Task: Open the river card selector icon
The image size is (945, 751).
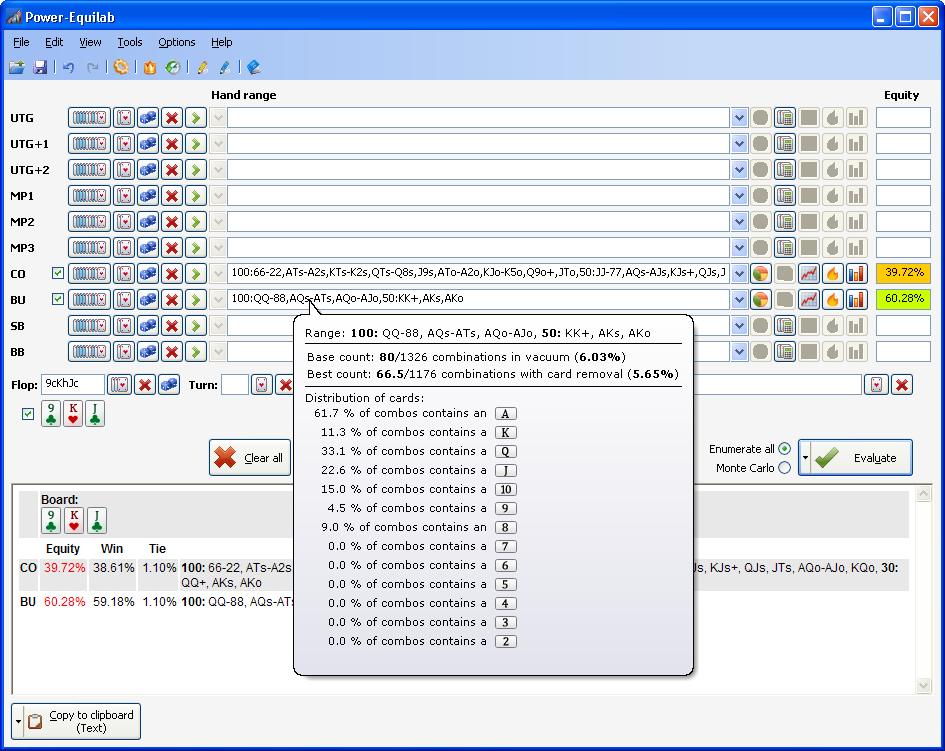Action: (876, 385)
